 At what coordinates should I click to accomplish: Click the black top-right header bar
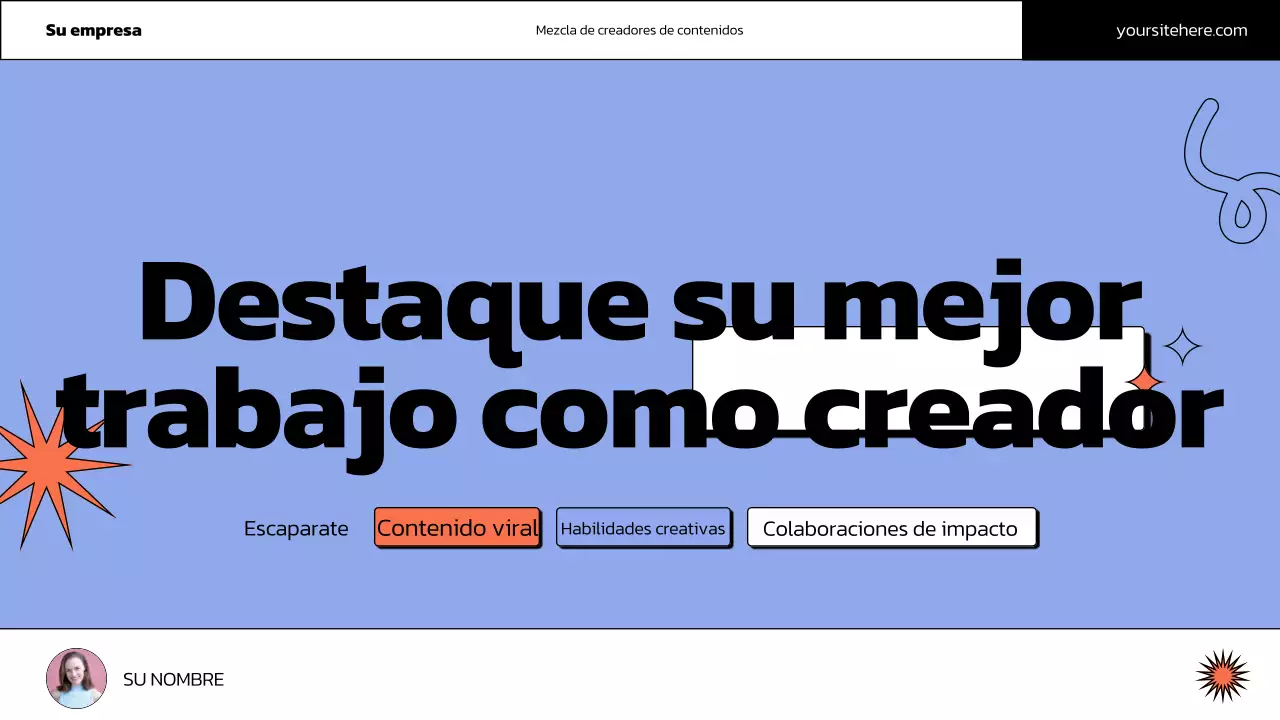tap(1060, 30)
